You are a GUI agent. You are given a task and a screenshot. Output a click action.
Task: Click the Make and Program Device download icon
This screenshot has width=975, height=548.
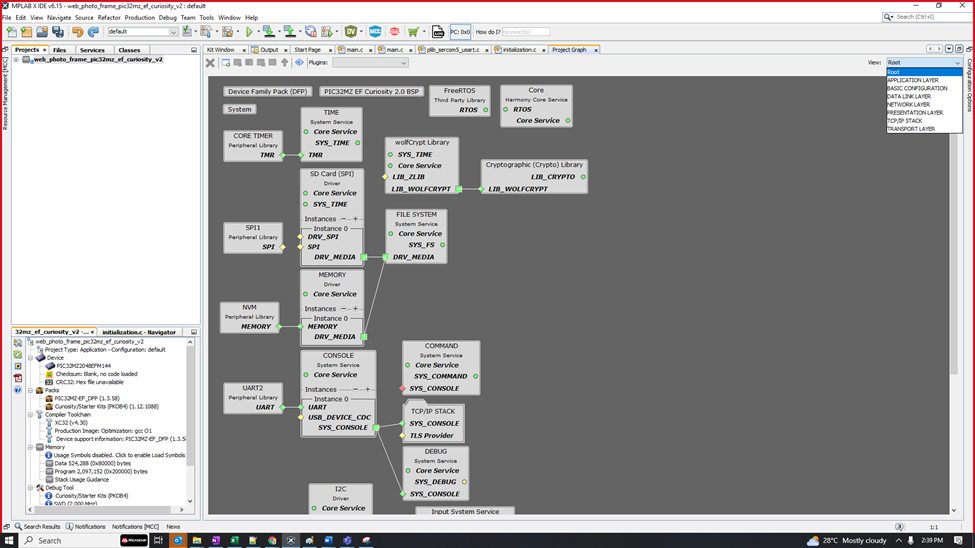[x=269, y=31]
